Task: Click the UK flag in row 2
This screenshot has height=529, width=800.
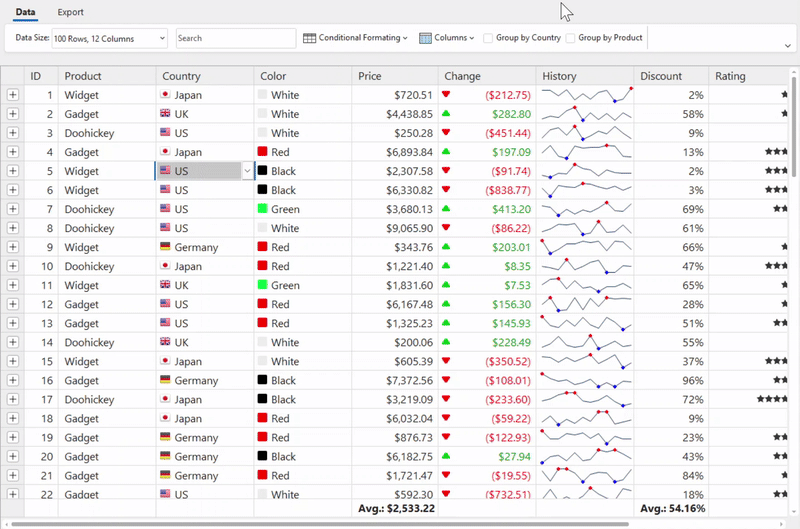Action: tap(166, 114)
